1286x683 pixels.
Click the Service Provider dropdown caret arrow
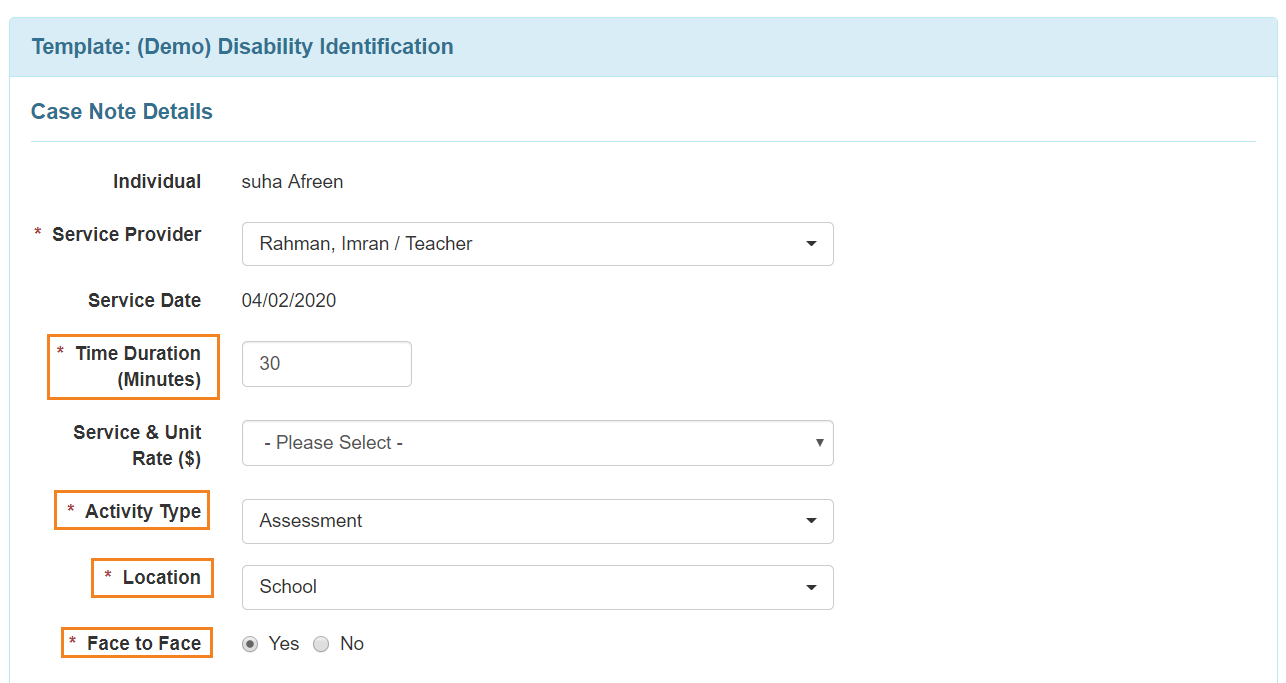(x=811, y=244)
